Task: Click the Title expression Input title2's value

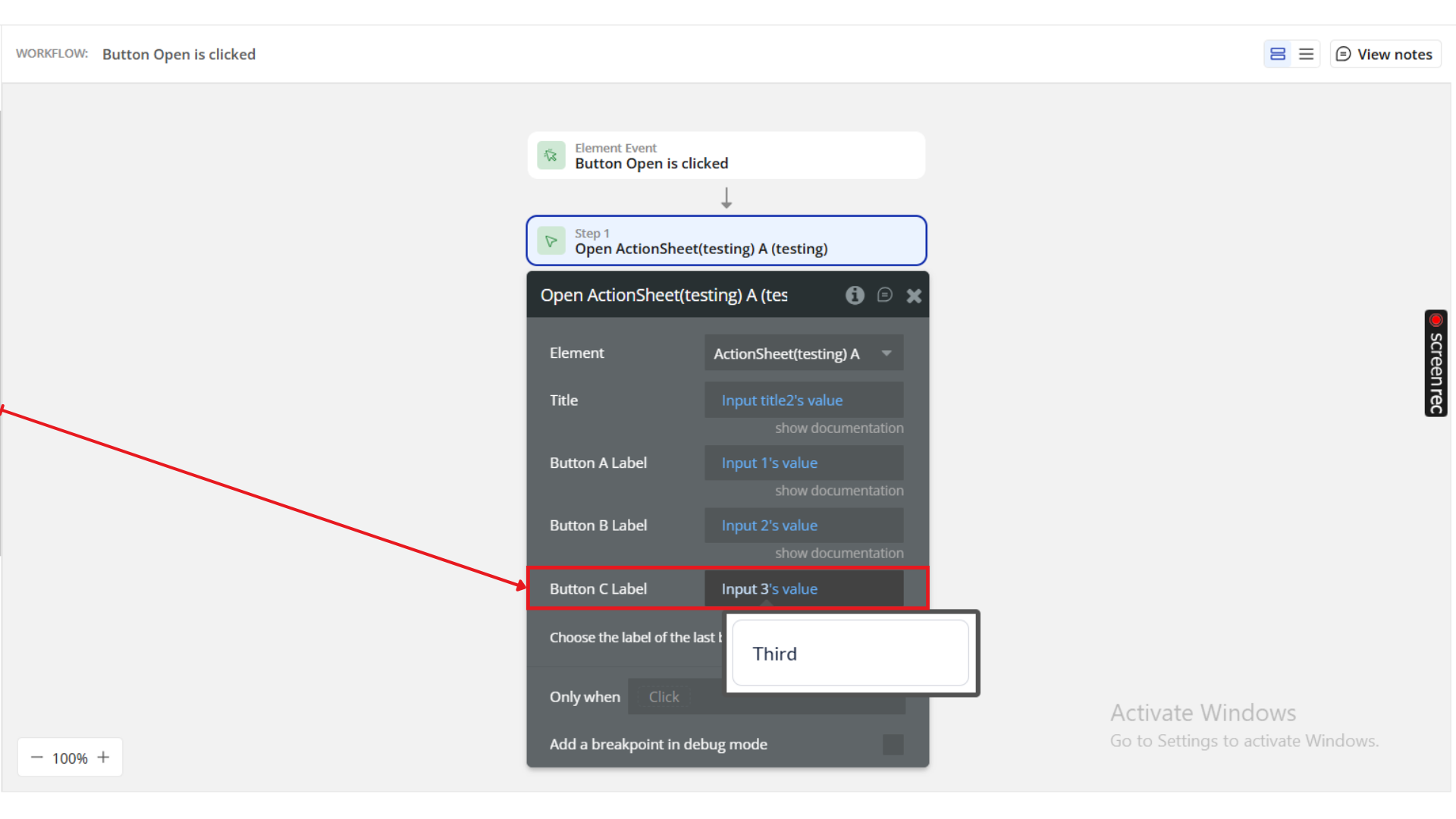Action: point(782,400)
